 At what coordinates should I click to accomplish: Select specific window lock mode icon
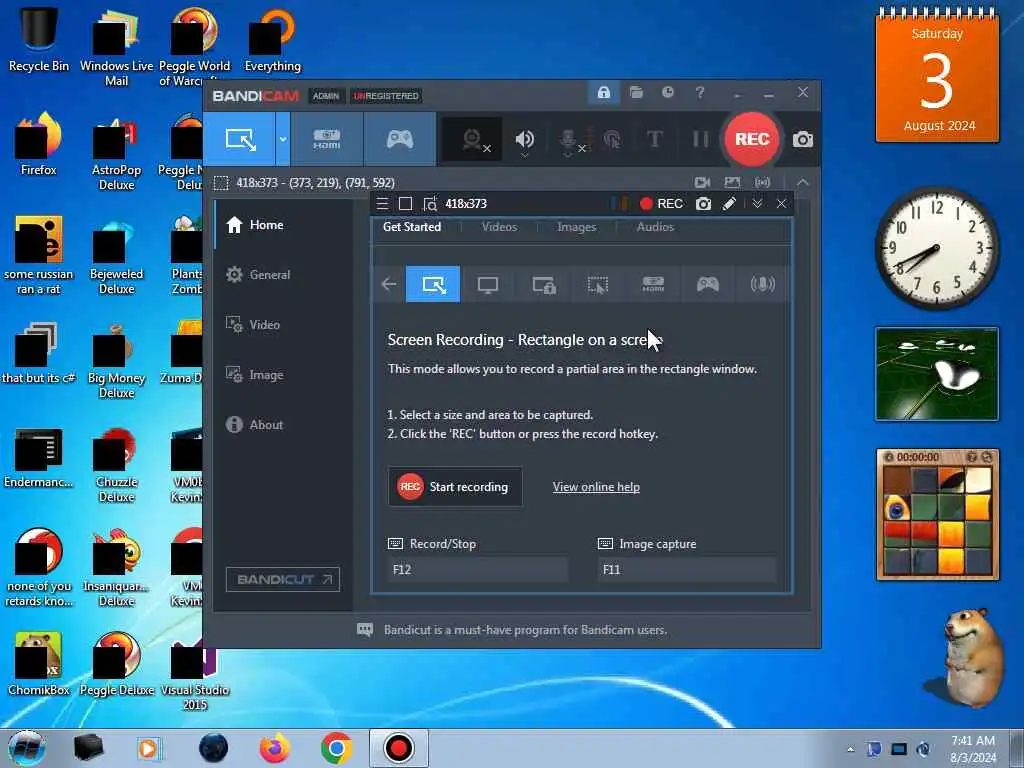tap(543, 284)
